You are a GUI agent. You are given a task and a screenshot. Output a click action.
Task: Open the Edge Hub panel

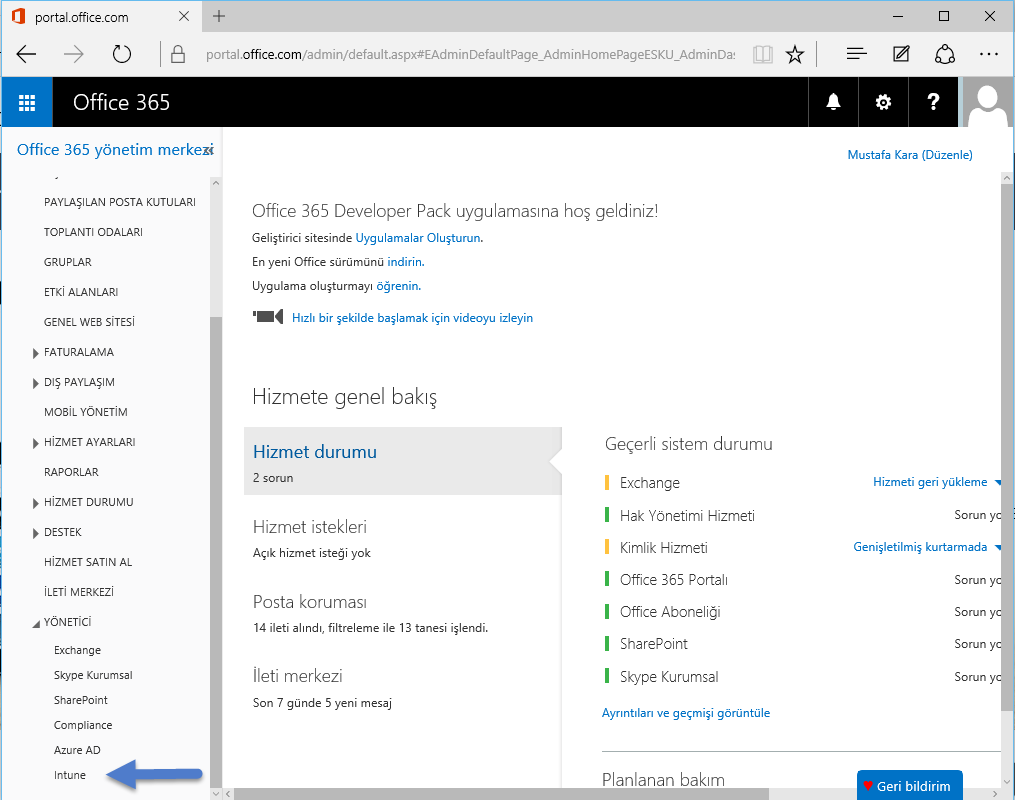856,54
